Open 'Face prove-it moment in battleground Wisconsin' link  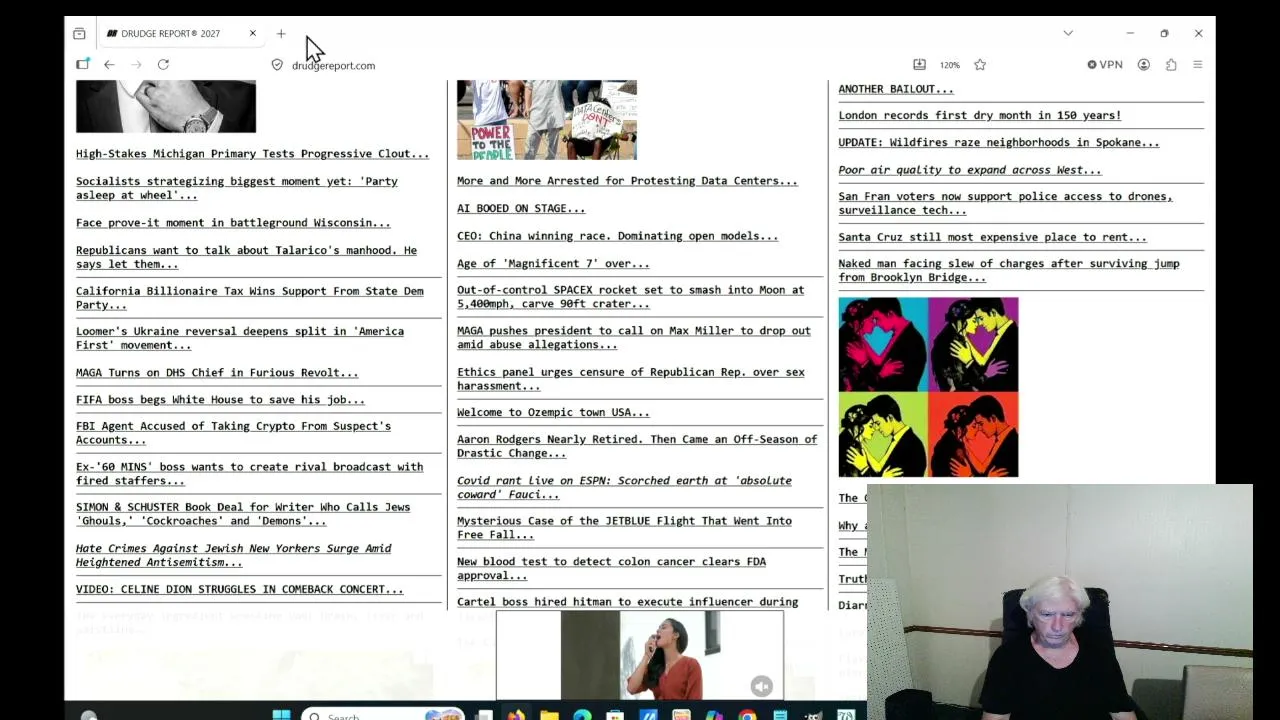(233, 223)
